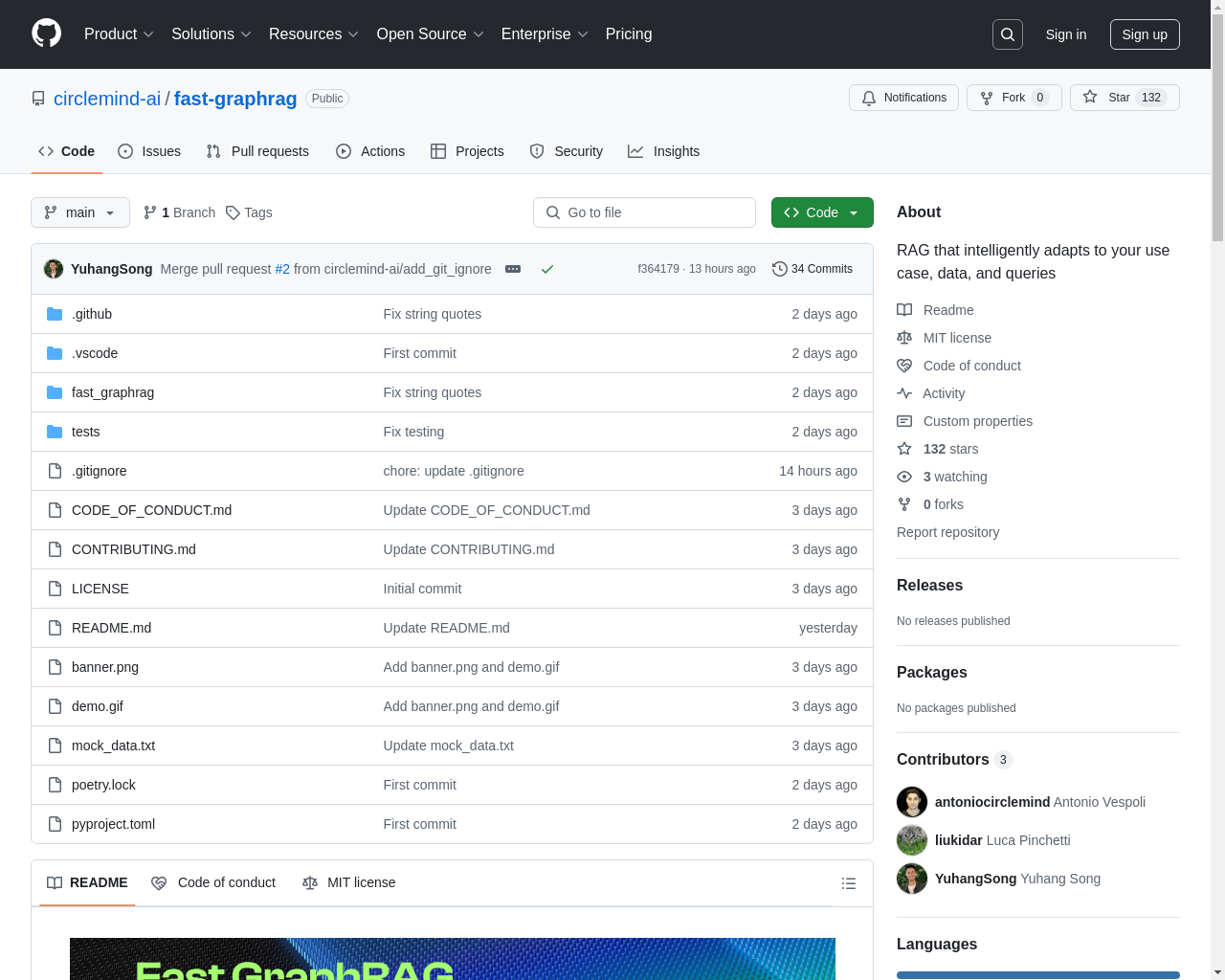The image size is (1225, 980).
Task: Click the fork icon next to 0 forks
Action: (904, 504)
